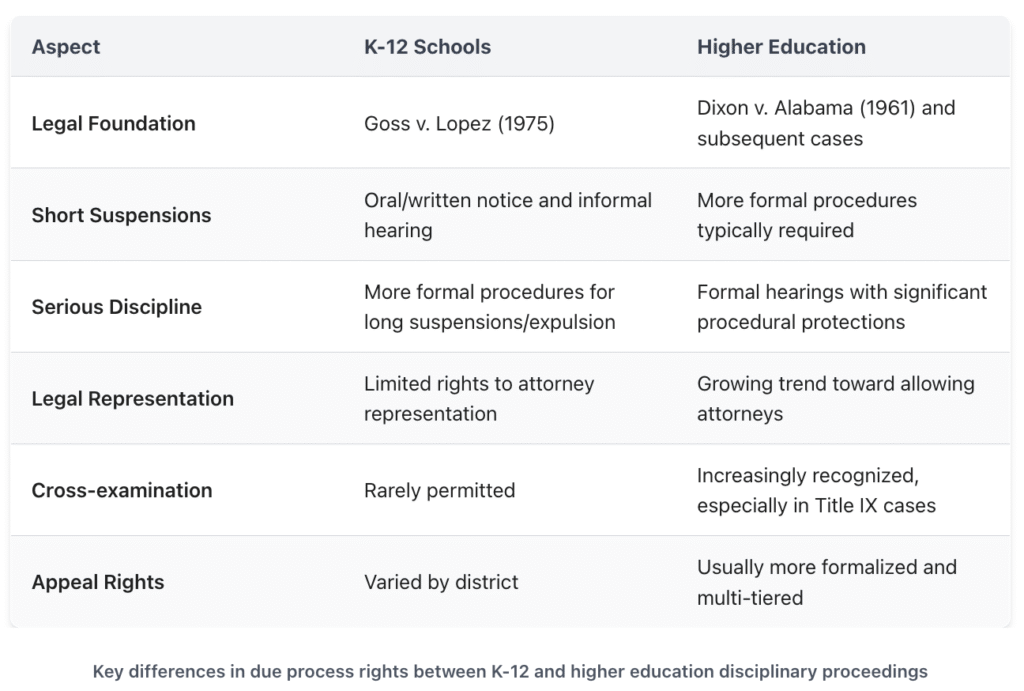Click the Higher Education column header
This screenshot has height=691, width=1024.
coord(781,47)
